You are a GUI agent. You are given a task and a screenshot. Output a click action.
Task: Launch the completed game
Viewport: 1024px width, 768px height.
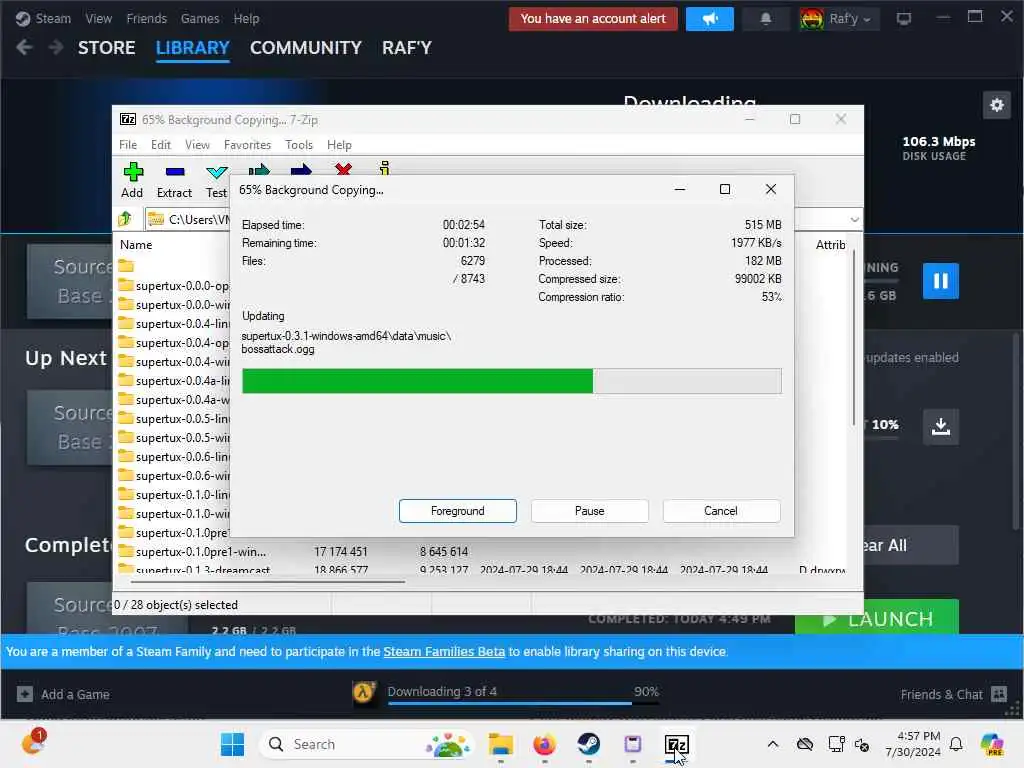click(x=877, y=618)
